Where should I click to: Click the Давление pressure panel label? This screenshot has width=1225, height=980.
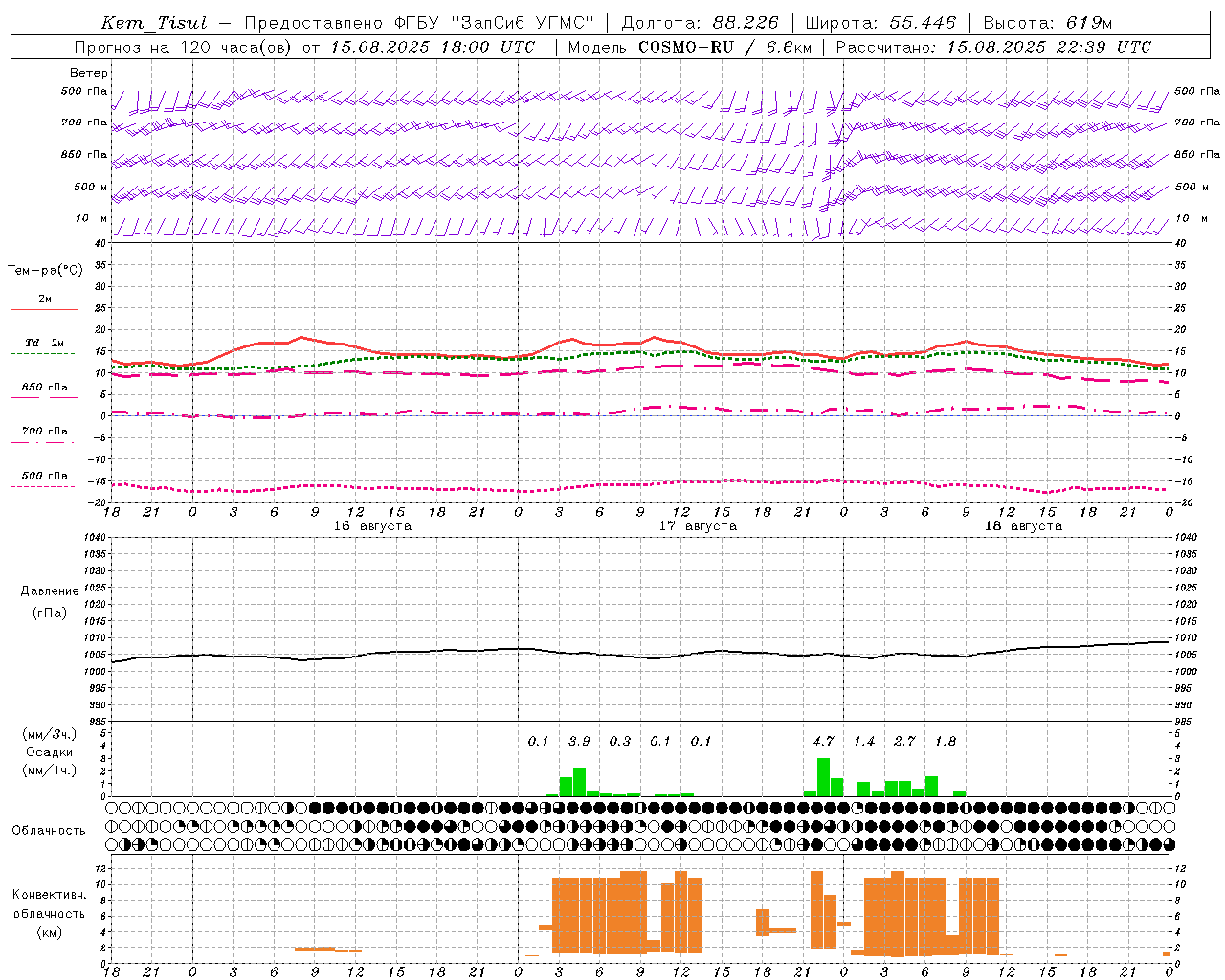tap(49, 590)
